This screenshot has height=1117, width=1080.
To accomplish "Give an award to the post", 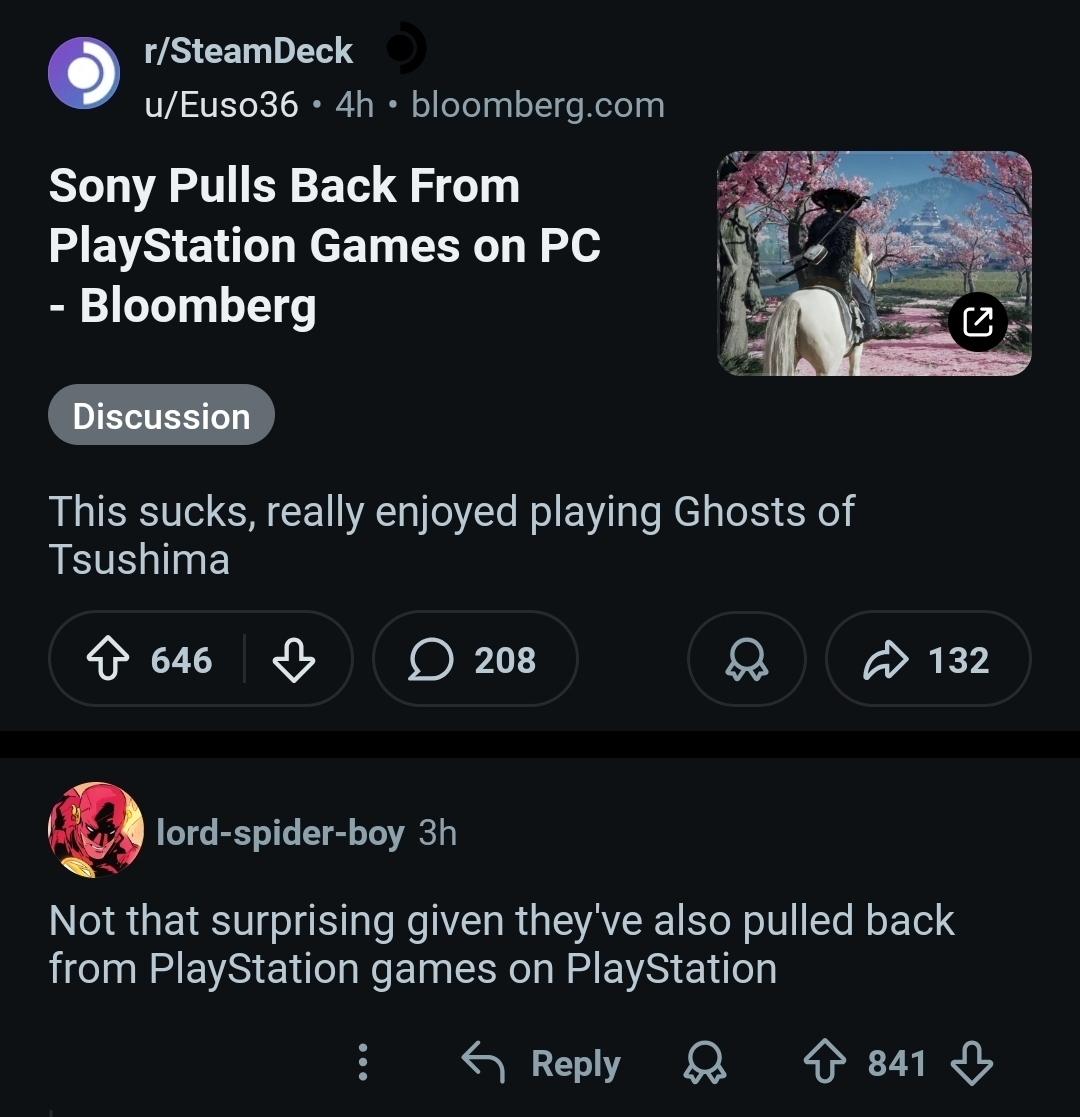I will (x=746, y=660).
